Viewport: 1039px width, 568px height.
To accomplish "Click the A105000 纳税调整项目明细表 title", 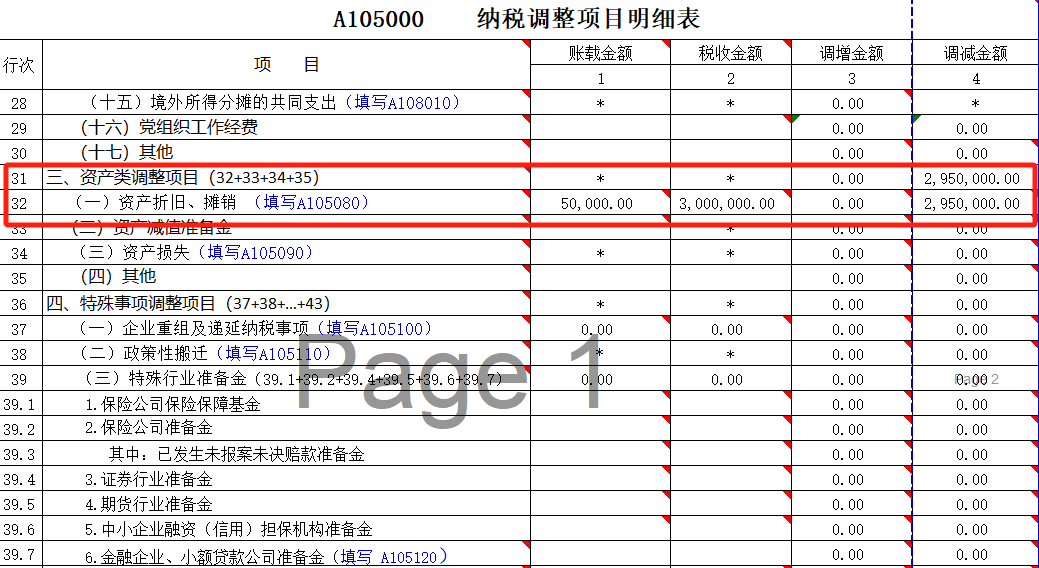I will point(516,19).
